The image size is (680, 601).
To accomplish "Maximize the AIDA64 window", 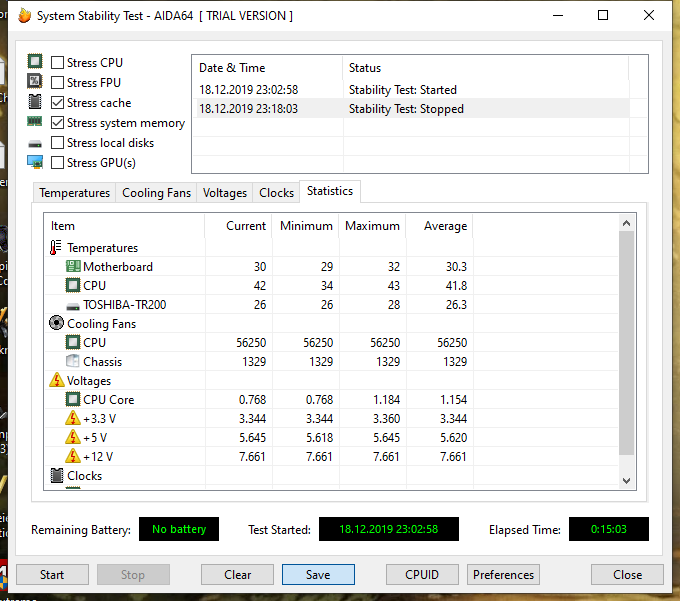I will tap(603, 15).
